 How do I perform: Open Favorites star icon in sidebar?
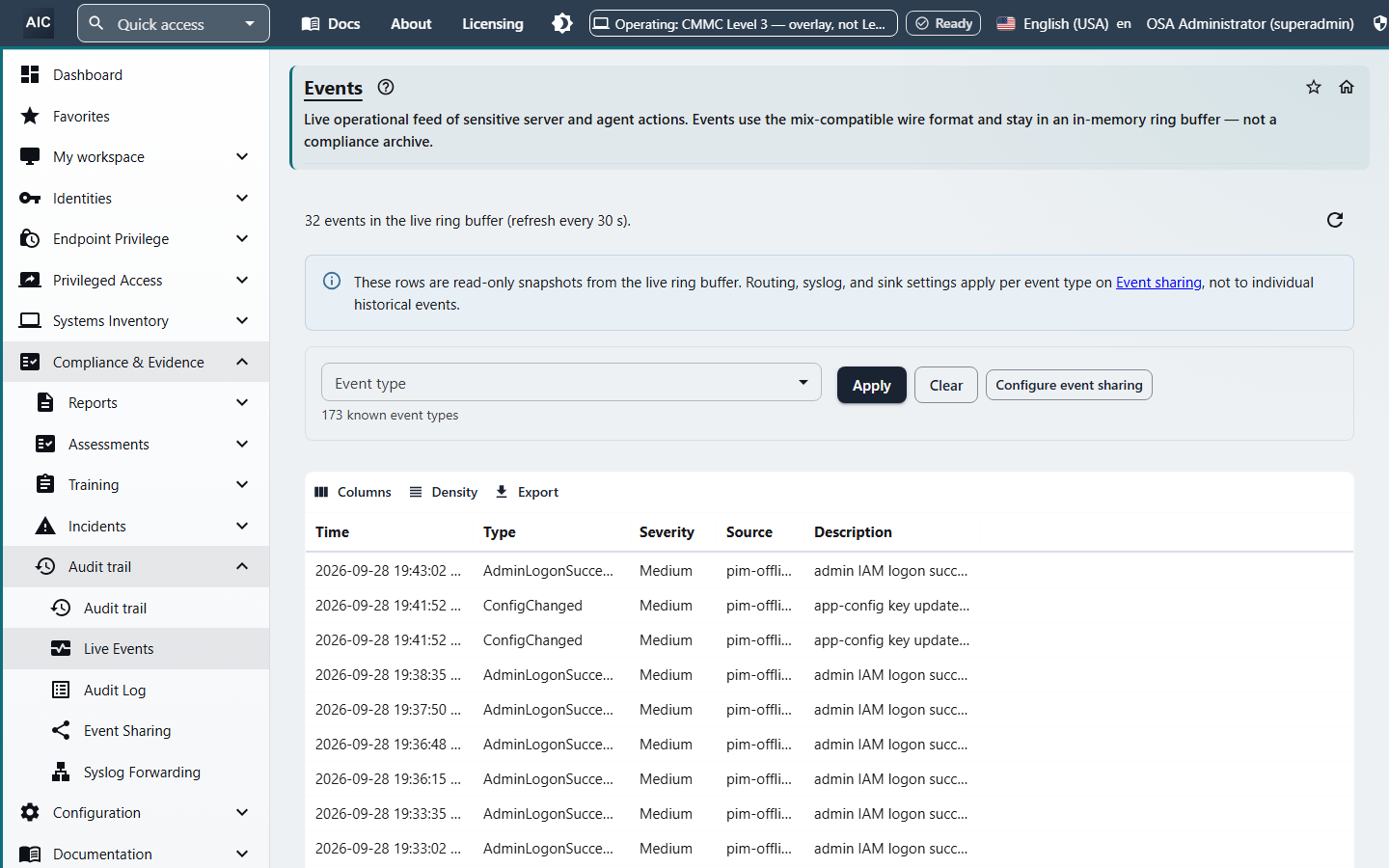pyautogui.click(x=30, y=116)
